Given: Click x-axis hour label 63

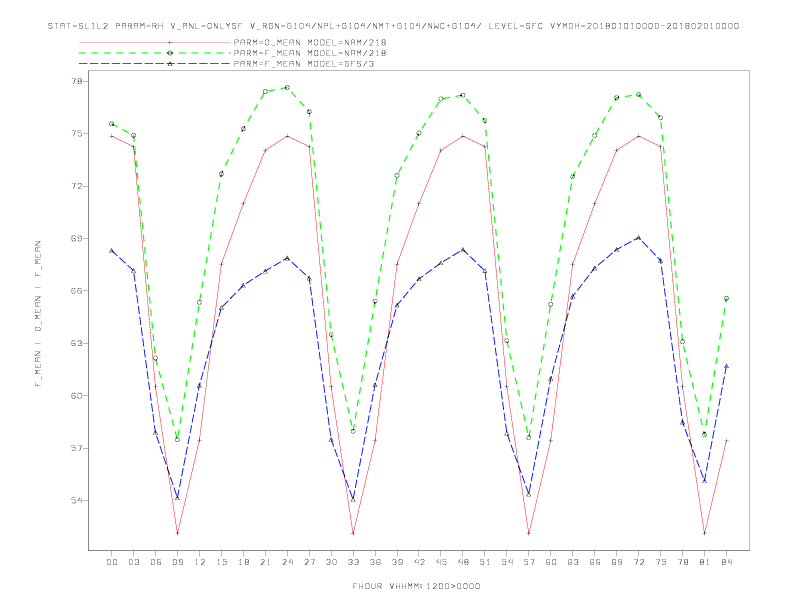Looking at the screenshot, I should (x=573, y=562).
